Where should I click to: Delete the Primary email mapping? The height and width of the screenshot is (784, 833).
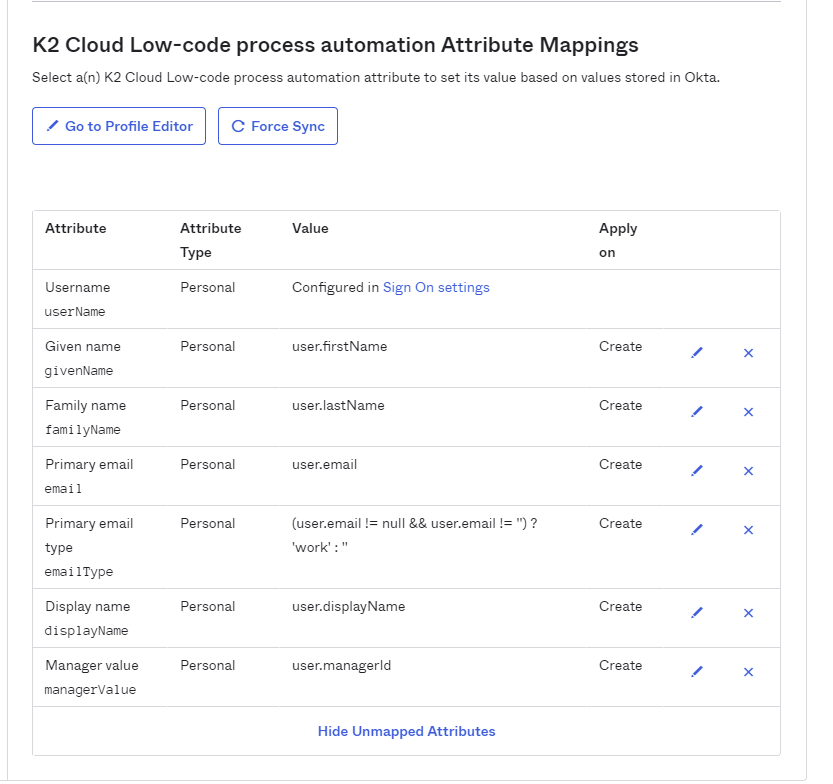(748, 471)
